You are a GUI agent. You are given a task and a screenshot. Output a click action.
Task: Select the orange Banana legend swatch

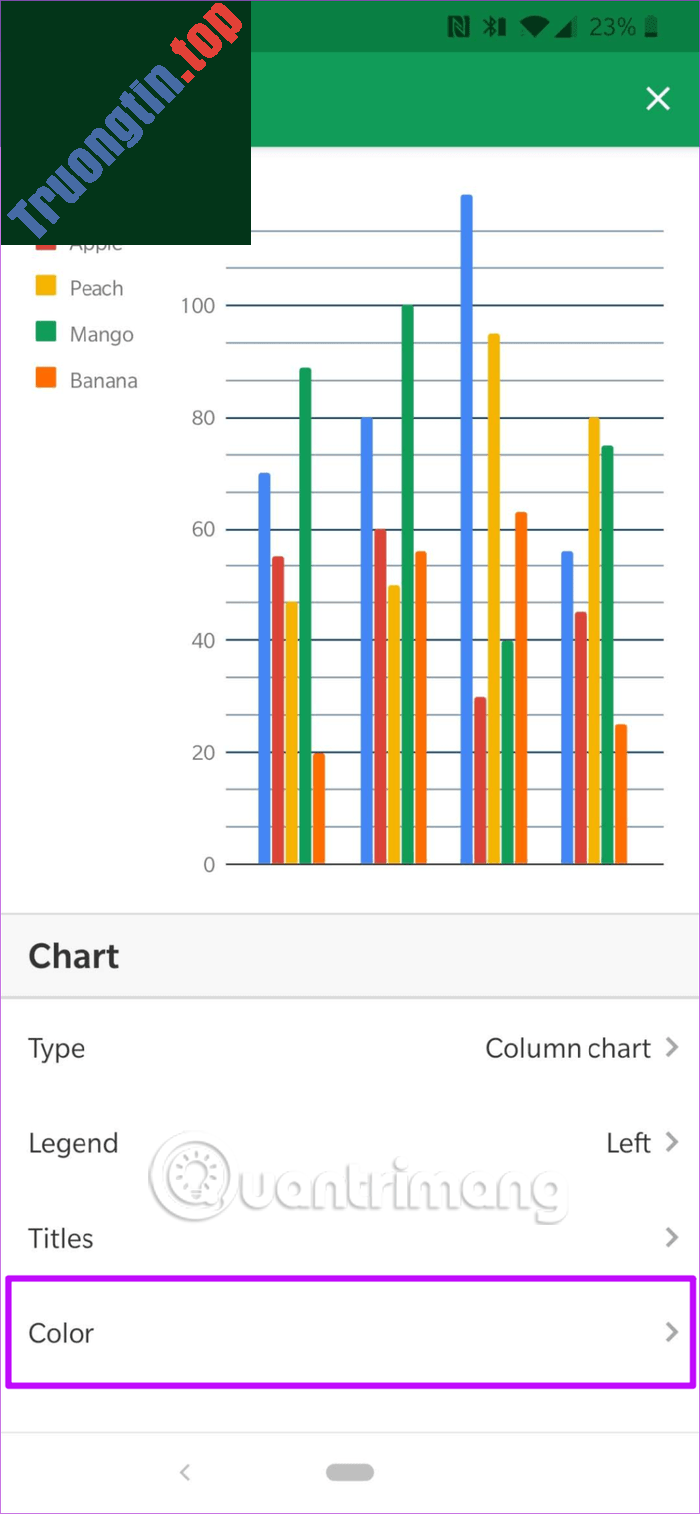(x=44, y=379)
